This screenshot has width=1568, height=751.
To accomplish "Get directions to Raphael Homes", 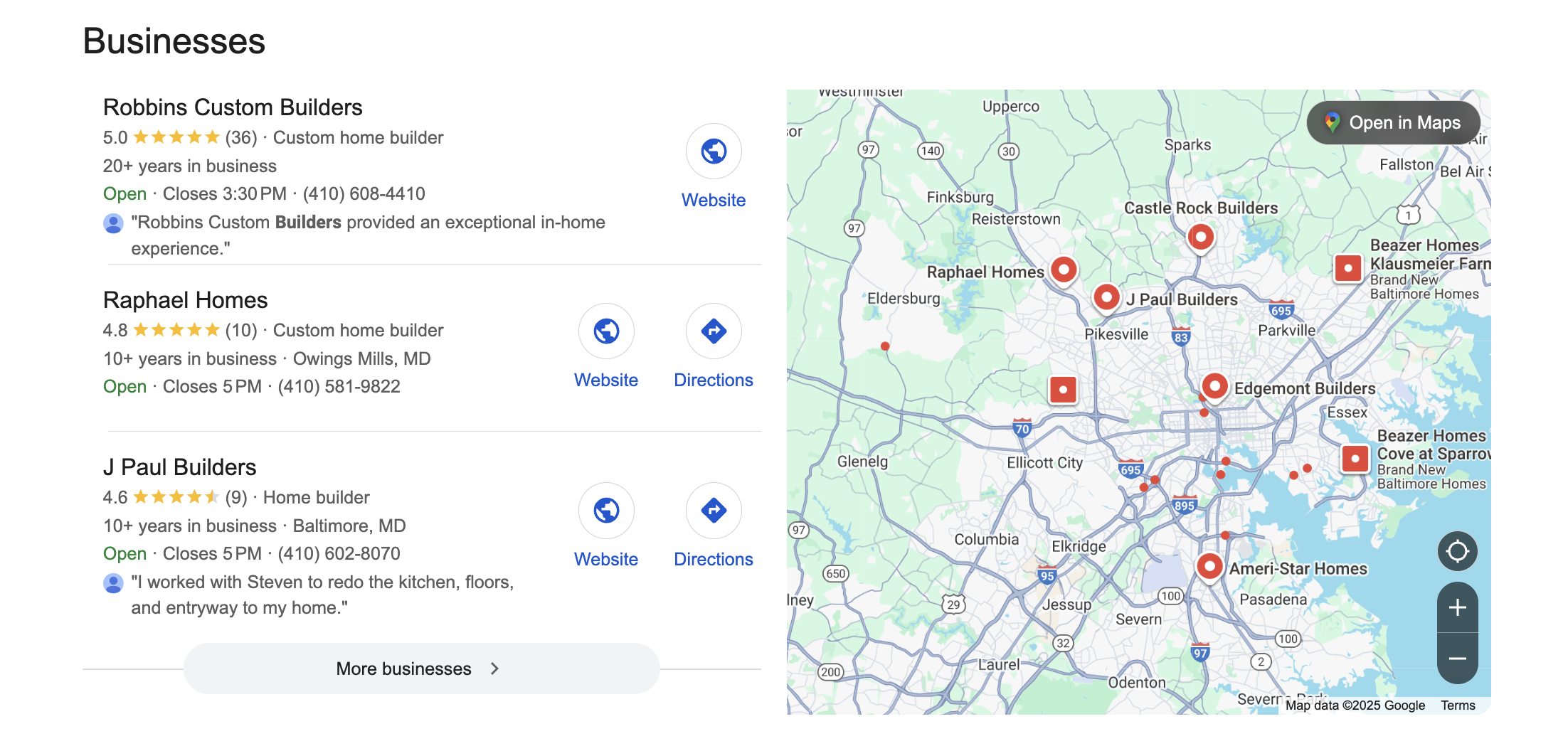I will 713,331.
